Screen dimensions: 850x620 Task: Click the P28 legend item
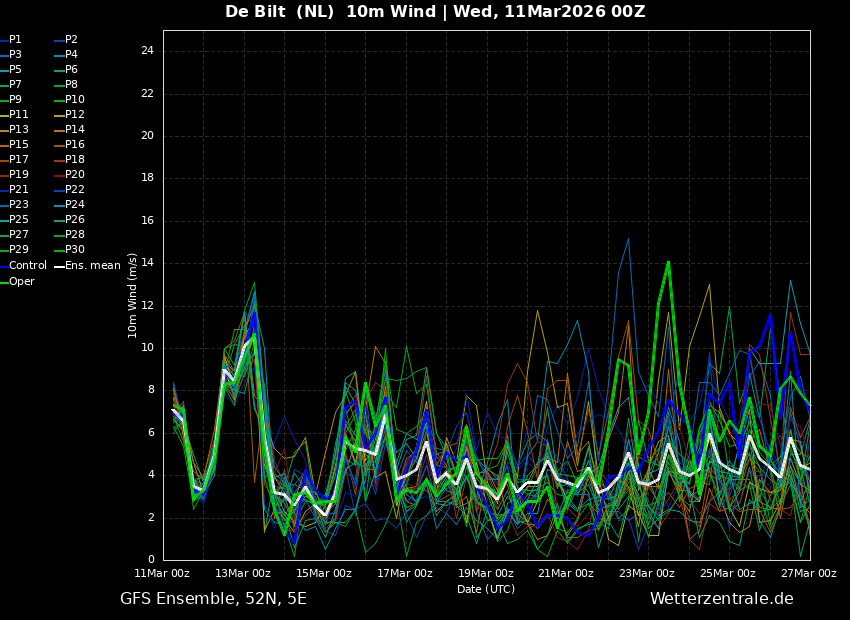pyautogui.click(x=75, y=235)
